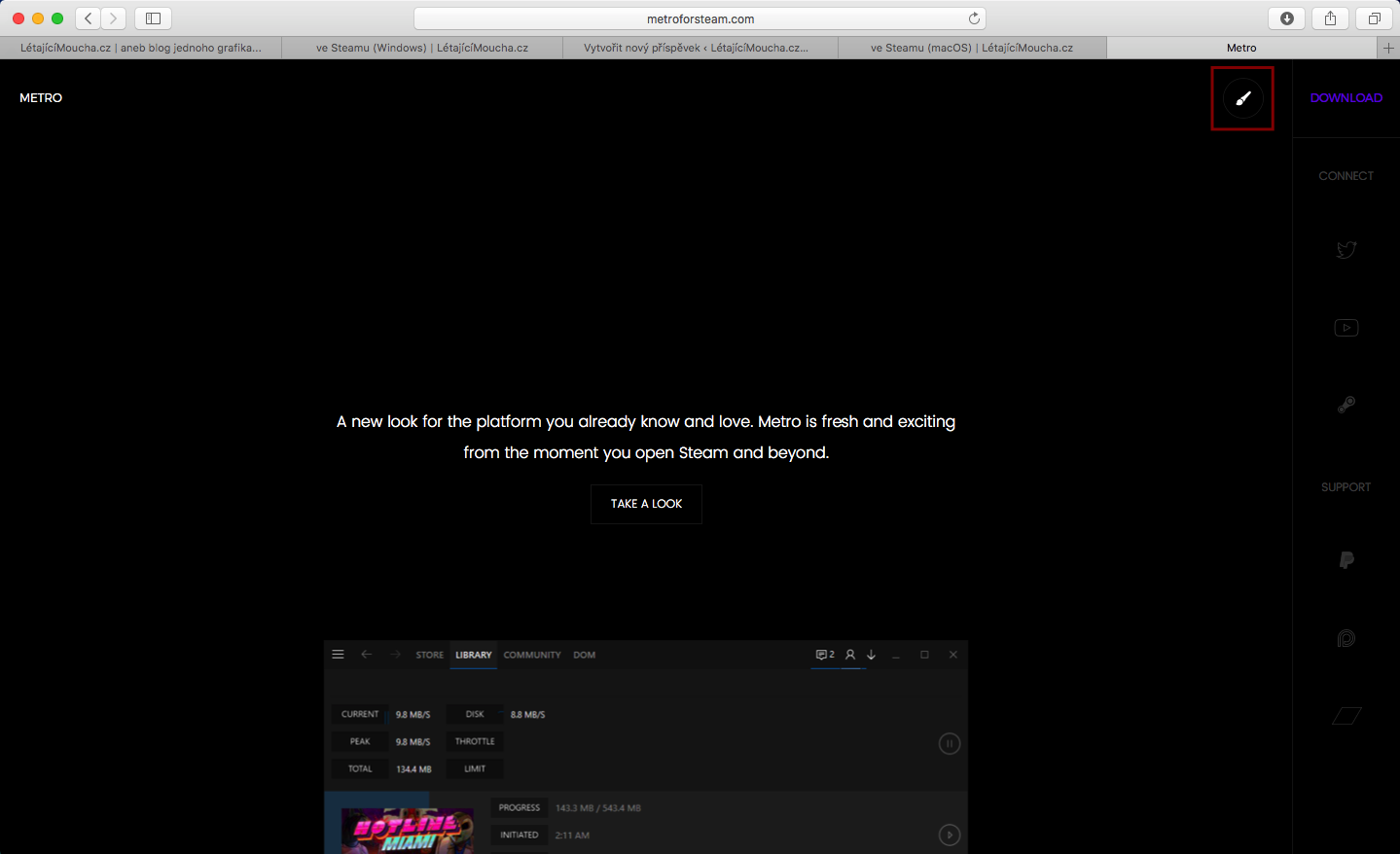The height and width of the screenshot is (854, 1400).
Task: Click TOTAL label in Steam preview
Action: (x=360, y=768)
